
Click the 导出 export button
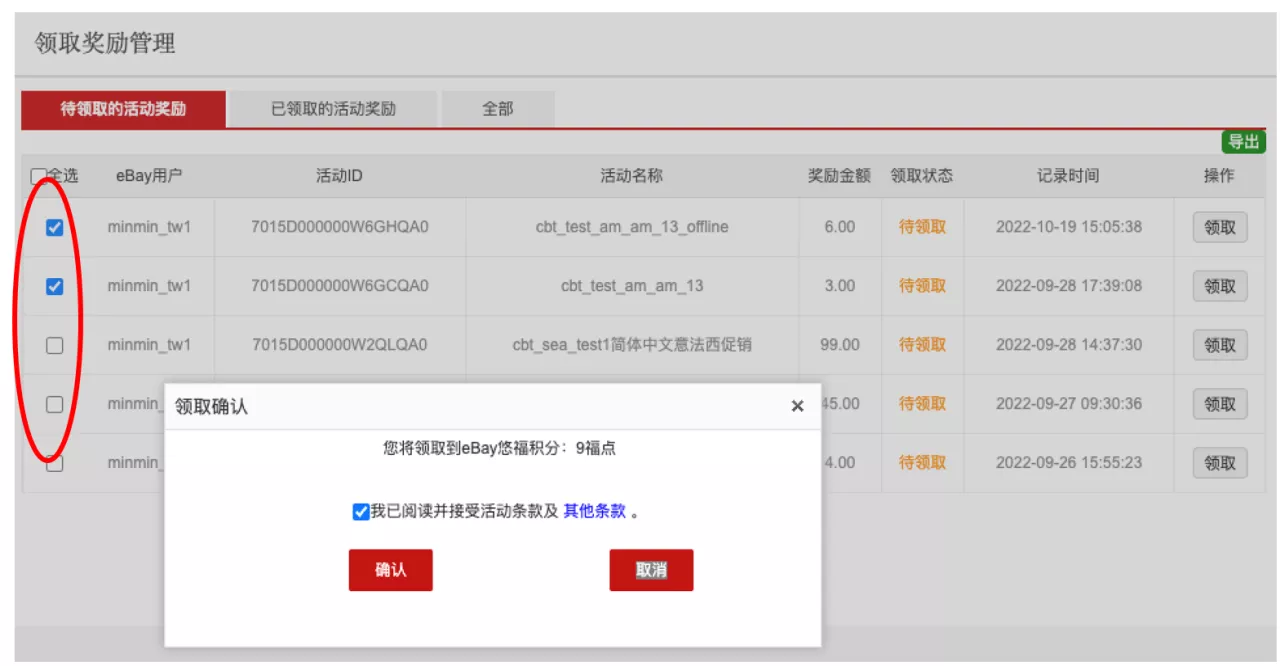click(x=1245, y=142)
